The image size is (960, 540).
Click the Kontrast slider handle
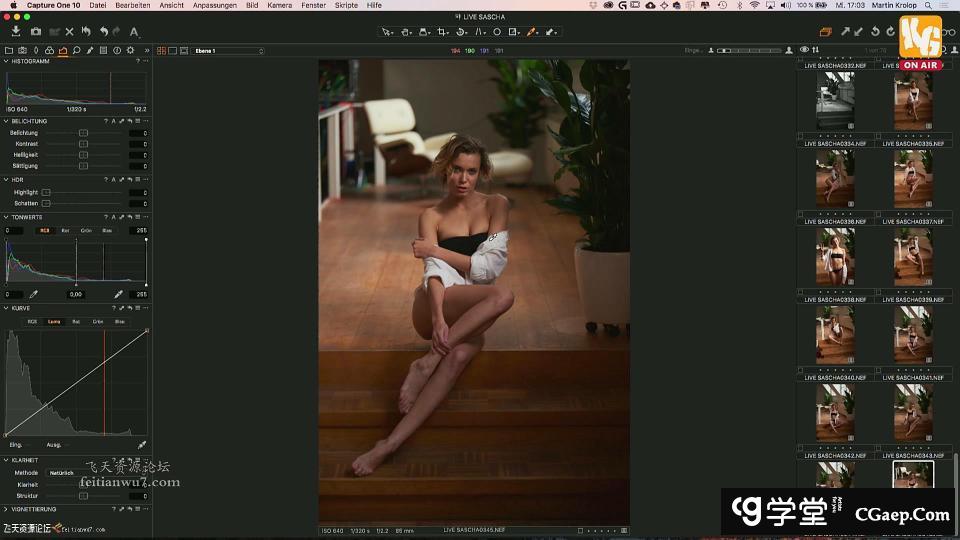pos(83,144)
